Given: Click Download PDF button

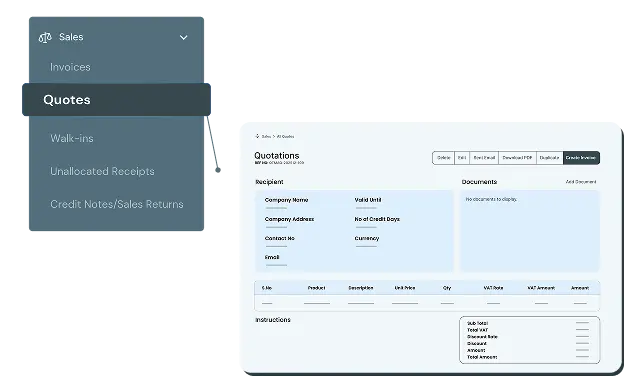Looking at the screenshot, I should pyautogui.click(x=517, y=158).
